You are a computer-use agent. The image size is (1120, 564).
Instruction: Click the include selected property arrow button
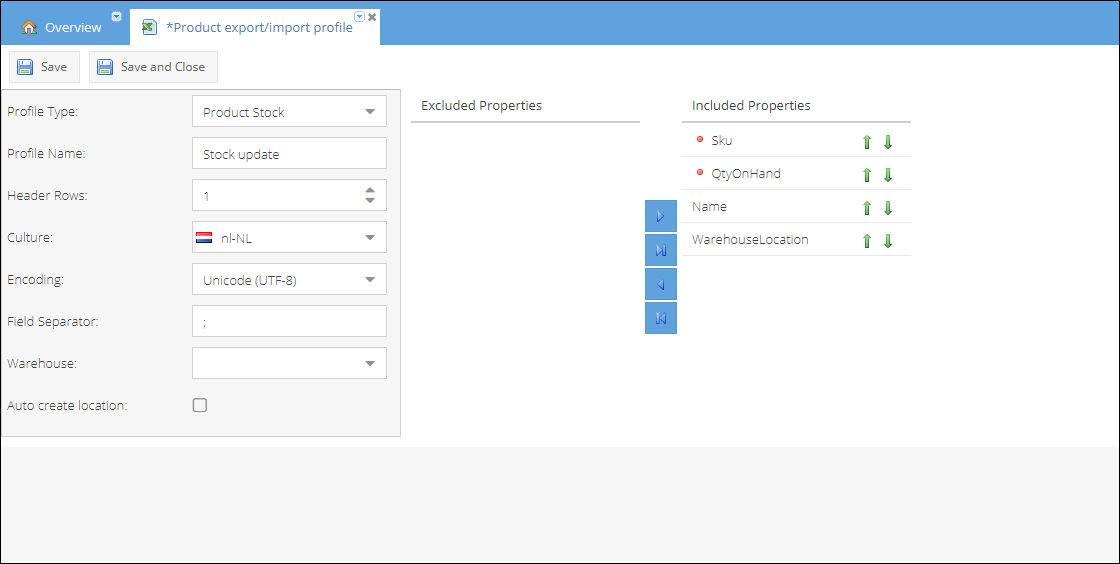(661, 216)
